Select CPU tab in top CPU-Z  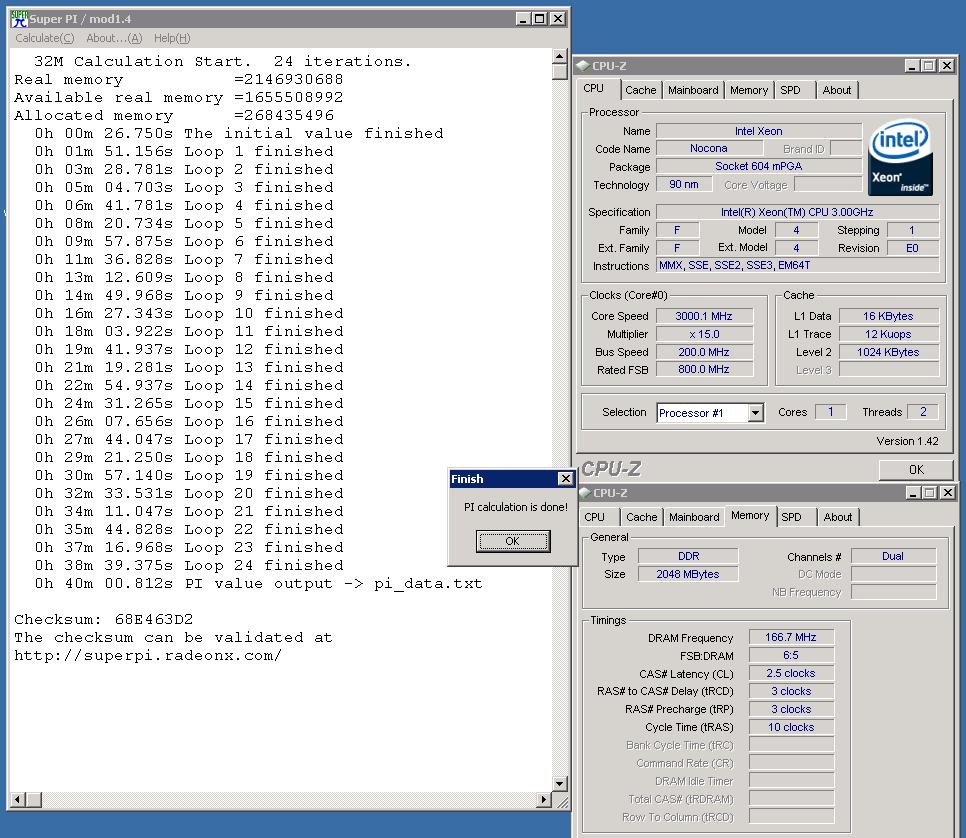[594, 88]
